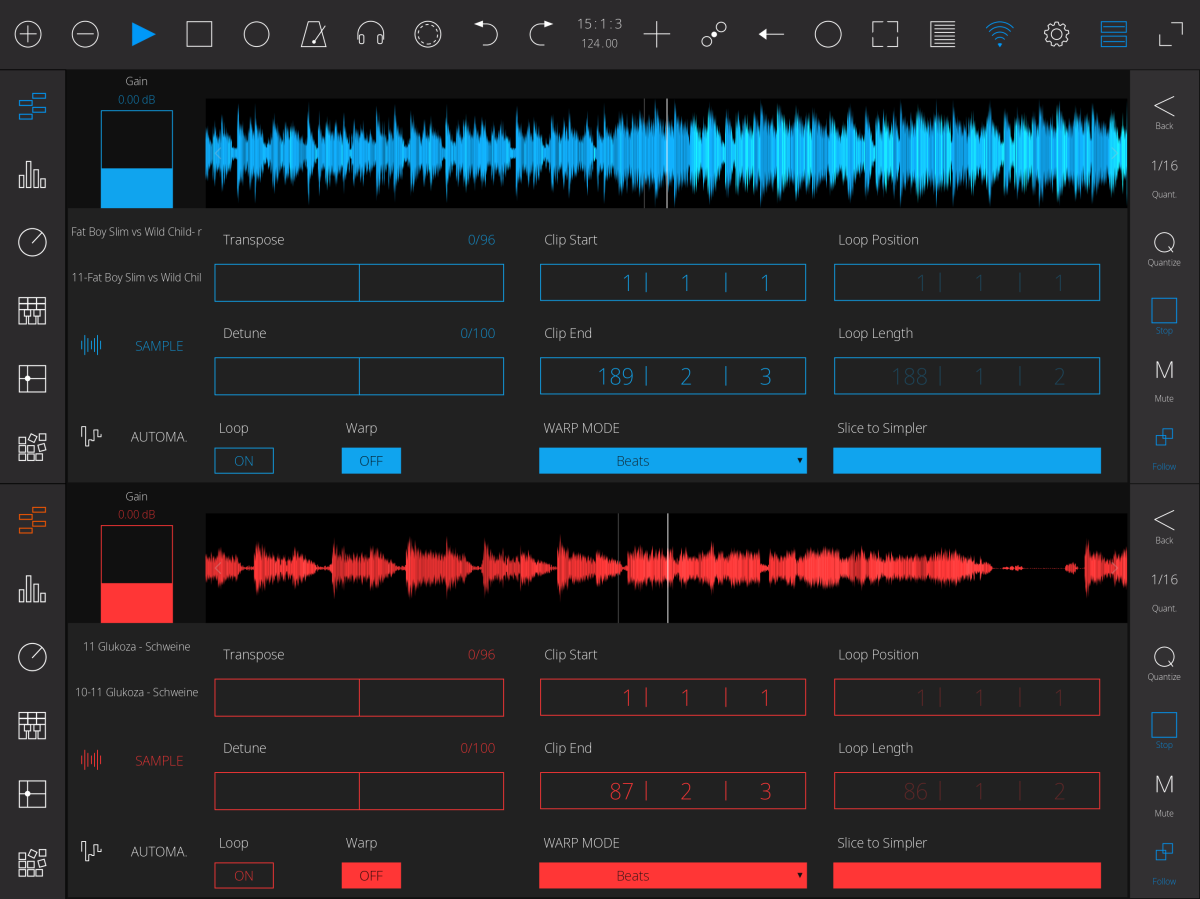This screenshot has height=899, width=1200.
Task: Open red clip WARP MODE Beats dropdown
Action: 672,876
